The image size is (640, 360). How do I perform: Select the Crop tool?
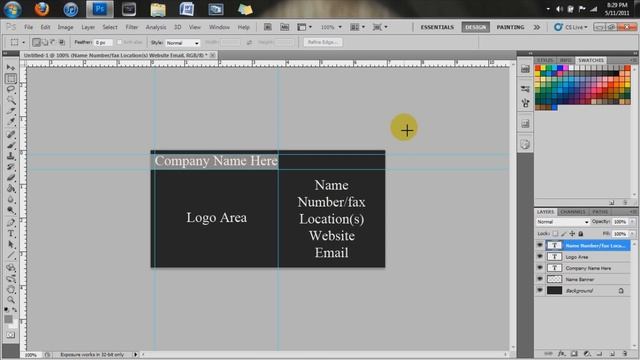tap(11, 111)
